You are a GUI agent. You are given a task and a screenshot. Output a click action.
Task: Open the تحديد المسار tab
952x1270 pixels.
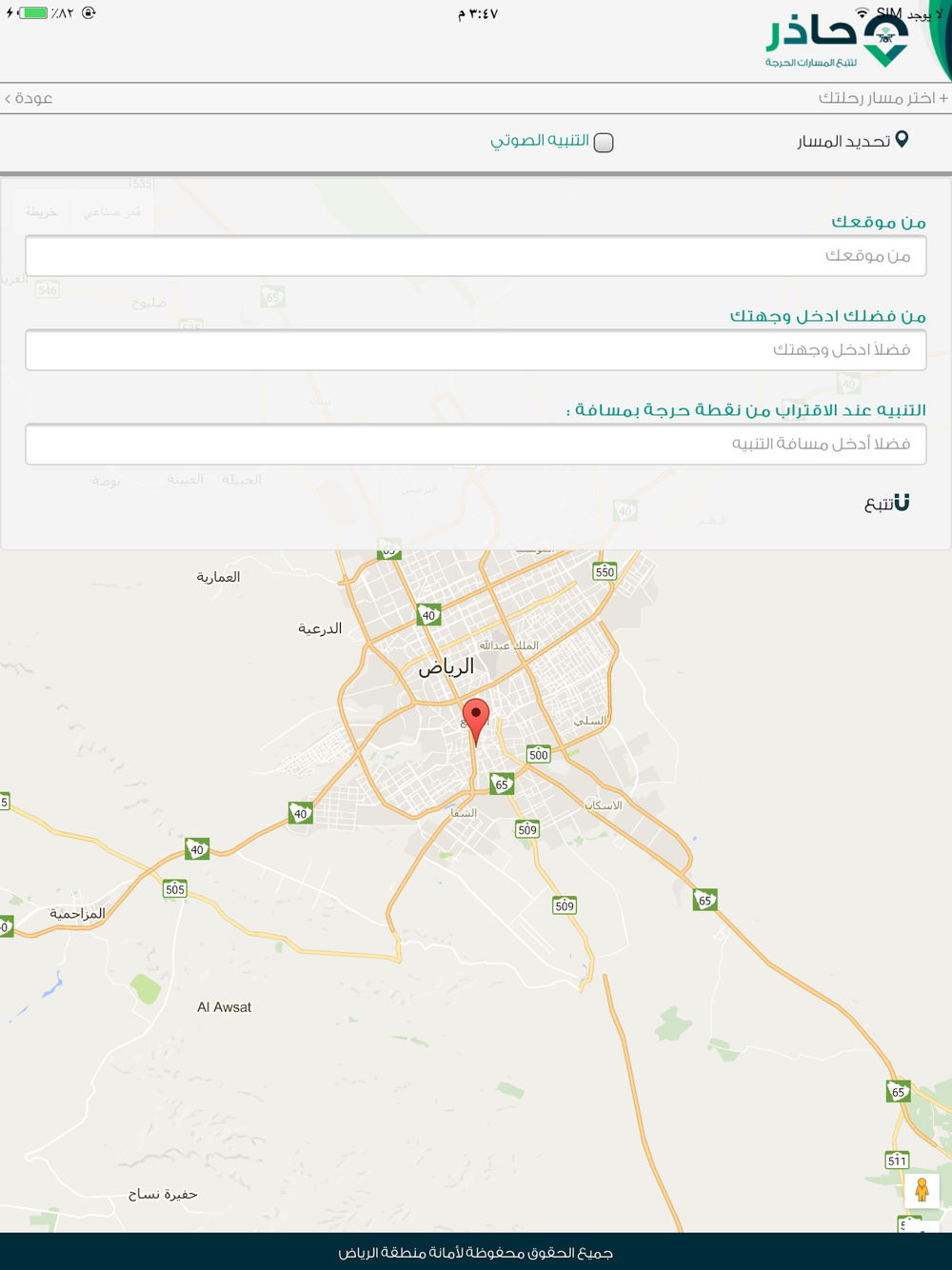point(852,141)
